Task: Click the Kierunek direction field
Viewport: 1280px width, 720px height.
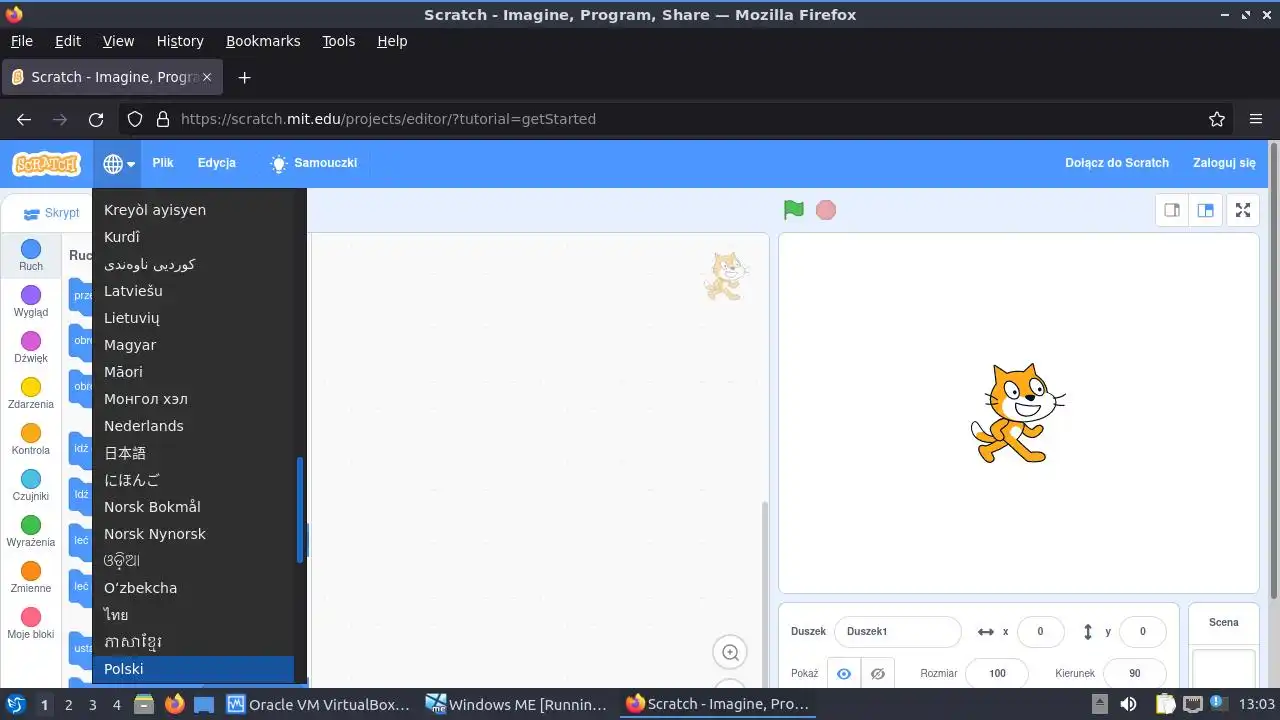Action: 1135,674
